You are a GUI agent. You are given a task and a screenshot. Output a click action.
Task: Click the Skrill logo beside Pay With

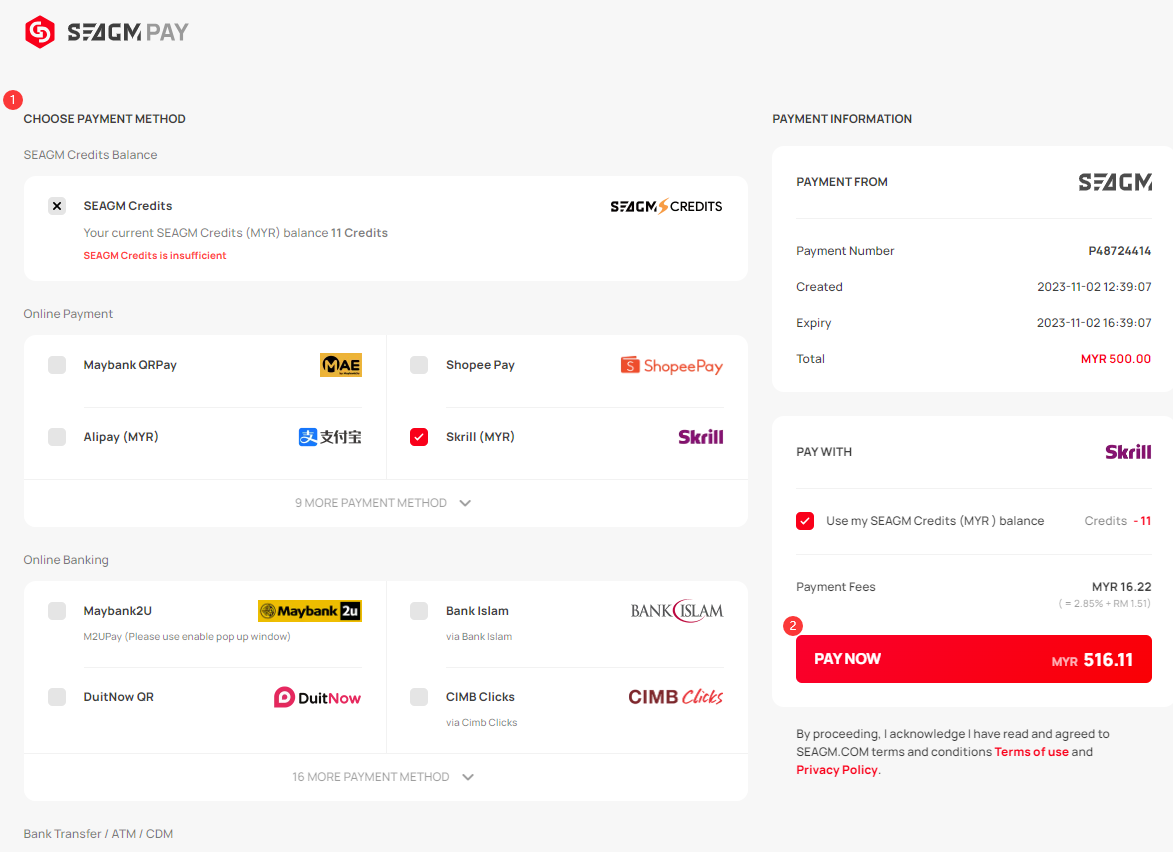pyautogui.click(x=1128, y=452)
